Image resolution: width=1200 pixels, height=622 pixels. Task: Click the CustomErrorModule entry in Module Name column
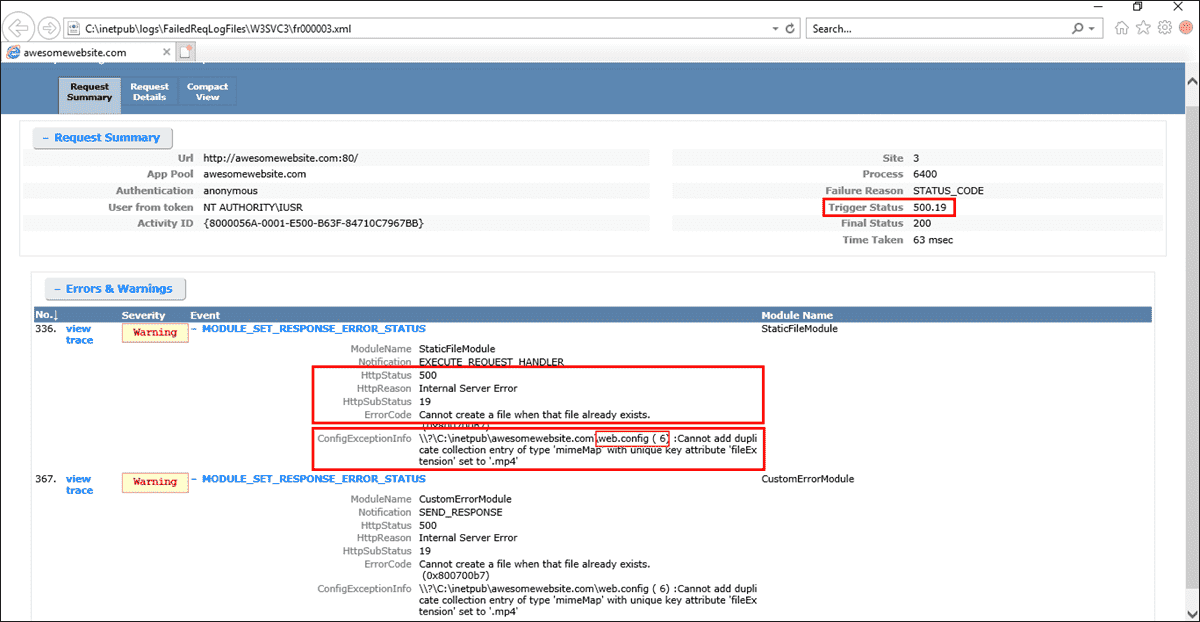pos(808,479)
